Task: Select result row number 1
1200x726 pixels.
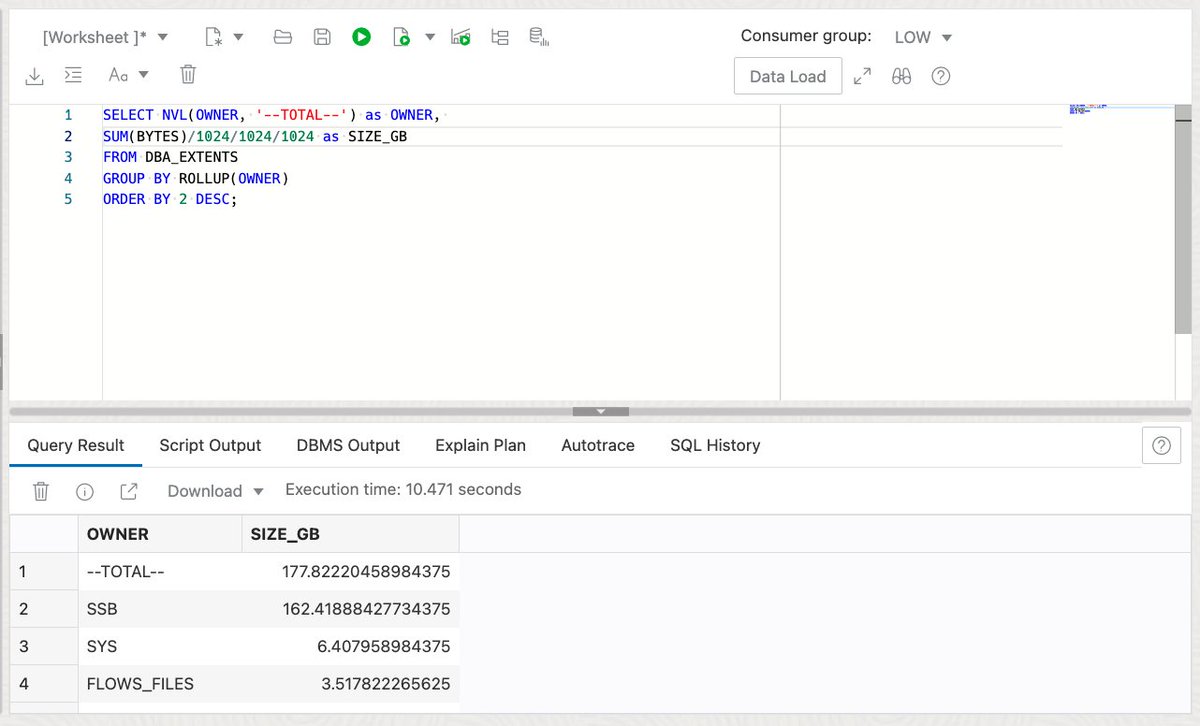Action: click(44, 571)
